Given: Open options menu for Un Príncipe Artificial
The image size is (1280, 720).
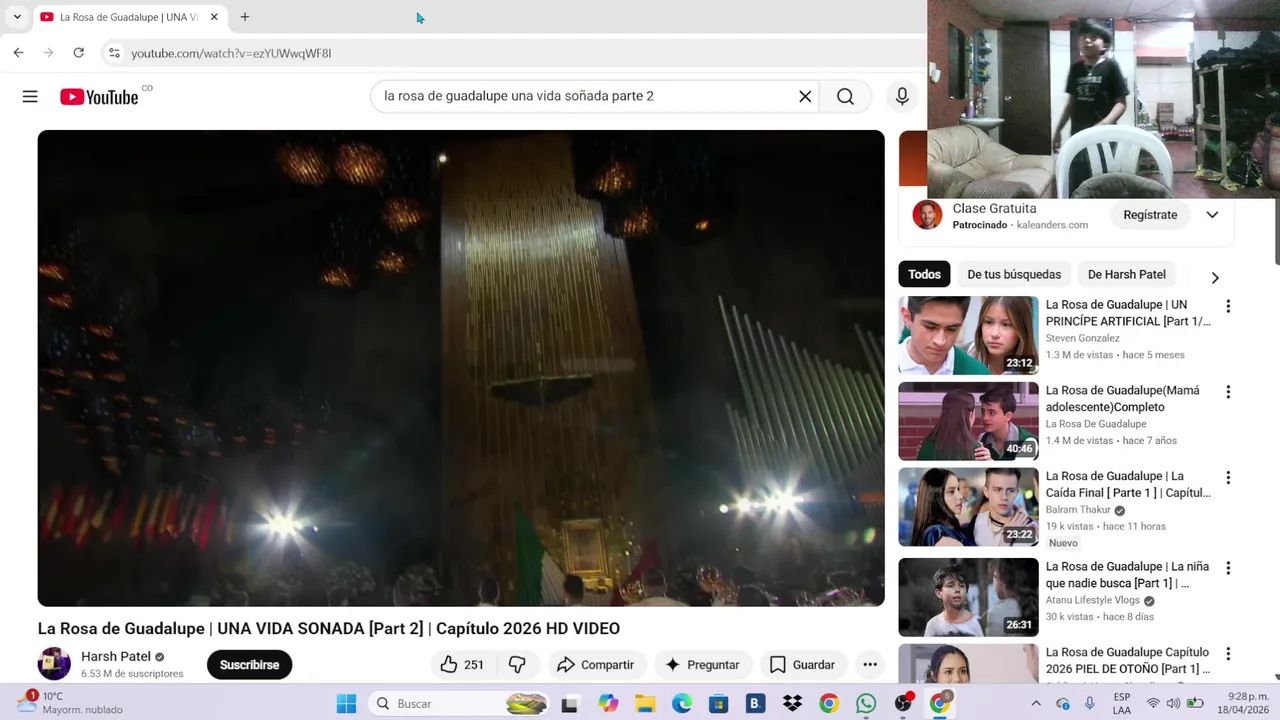Looking at the screenshot, I should coord(1228,306).
